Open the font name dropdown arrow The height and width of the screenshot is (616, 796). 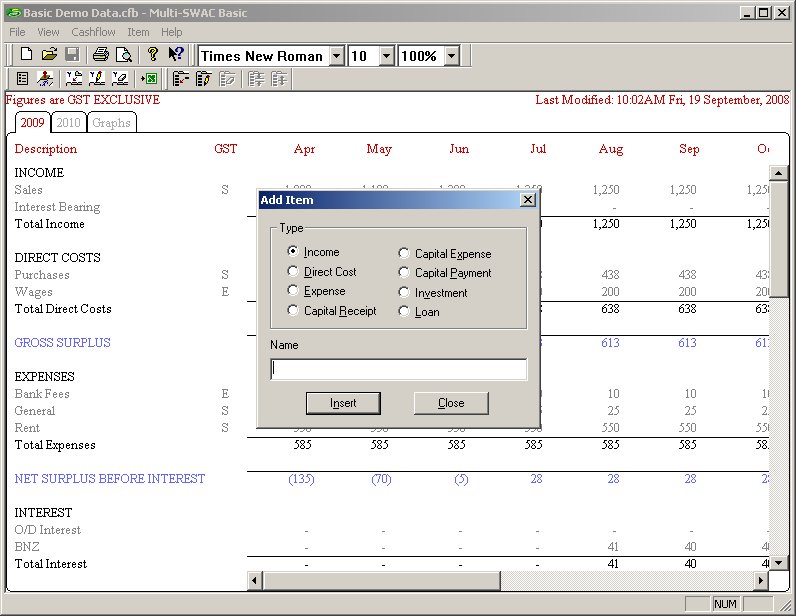click(337, 56)
